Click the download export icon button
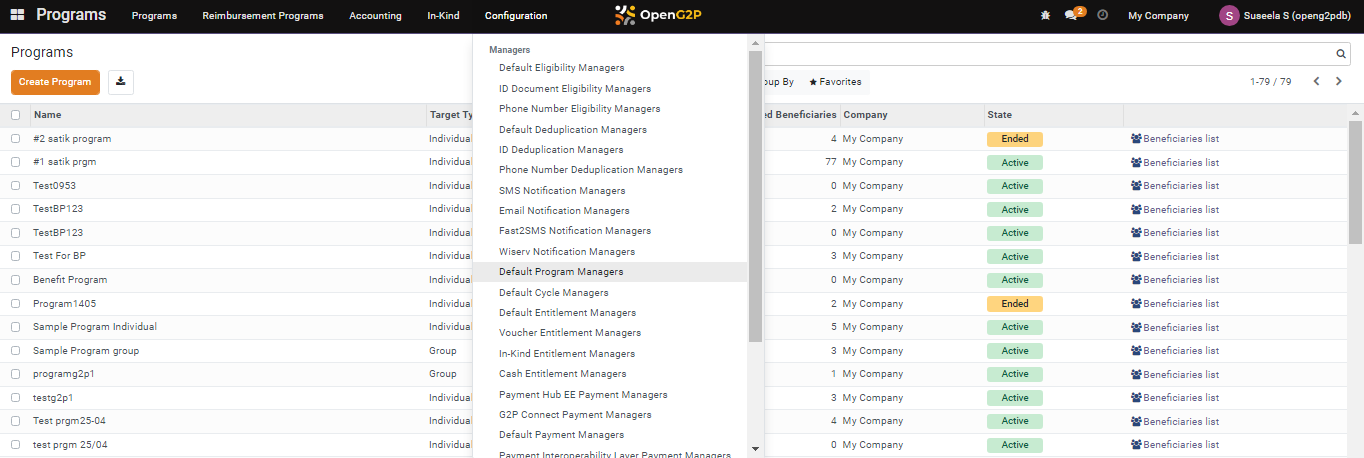Screen dimensions: 1364x458 121,82
